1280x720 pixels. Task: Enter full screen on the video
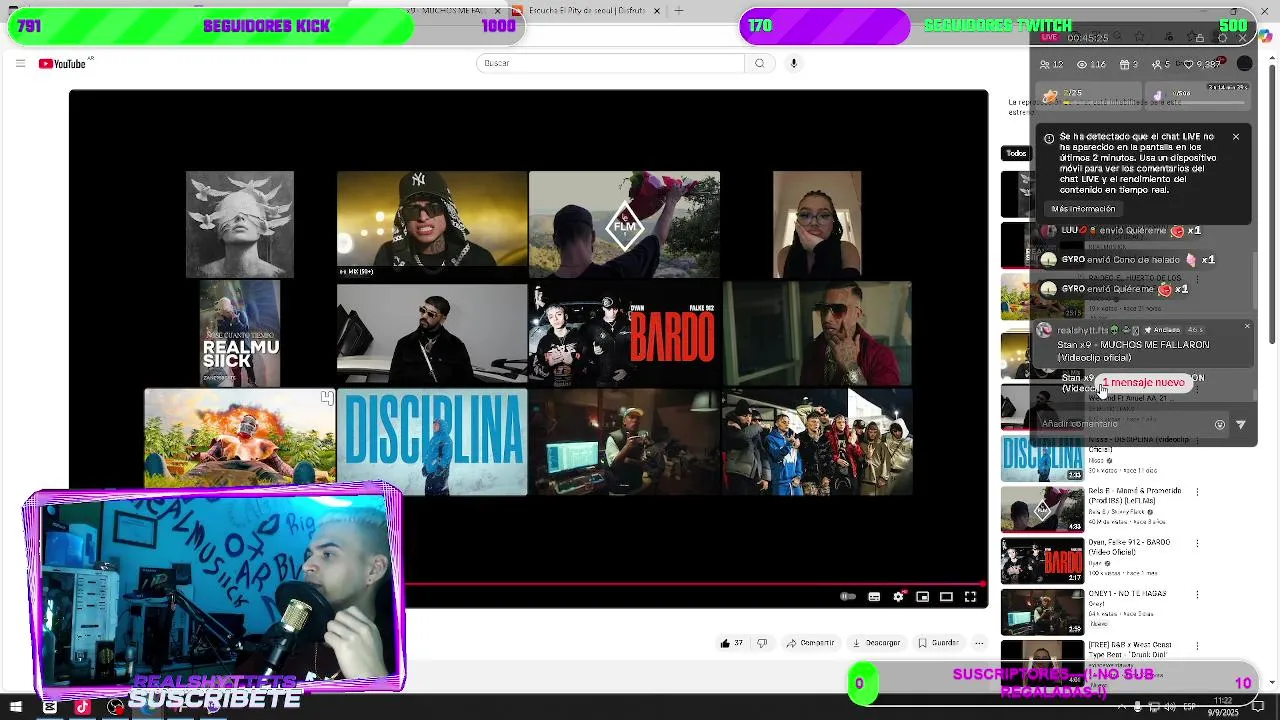click(x=970, y=597)
